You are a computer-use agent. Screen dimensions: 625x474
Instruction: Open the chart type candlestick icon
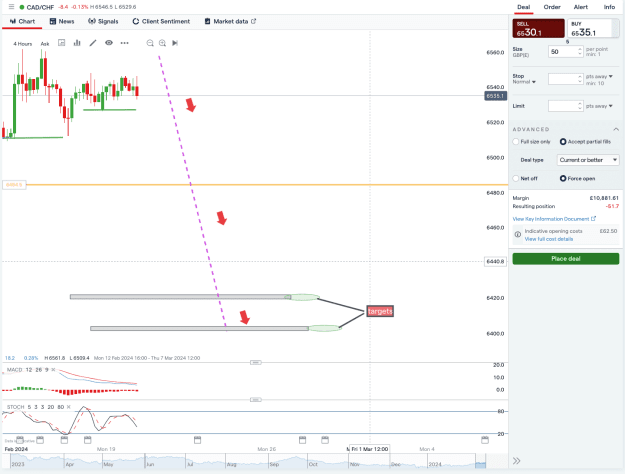[61, 43]
